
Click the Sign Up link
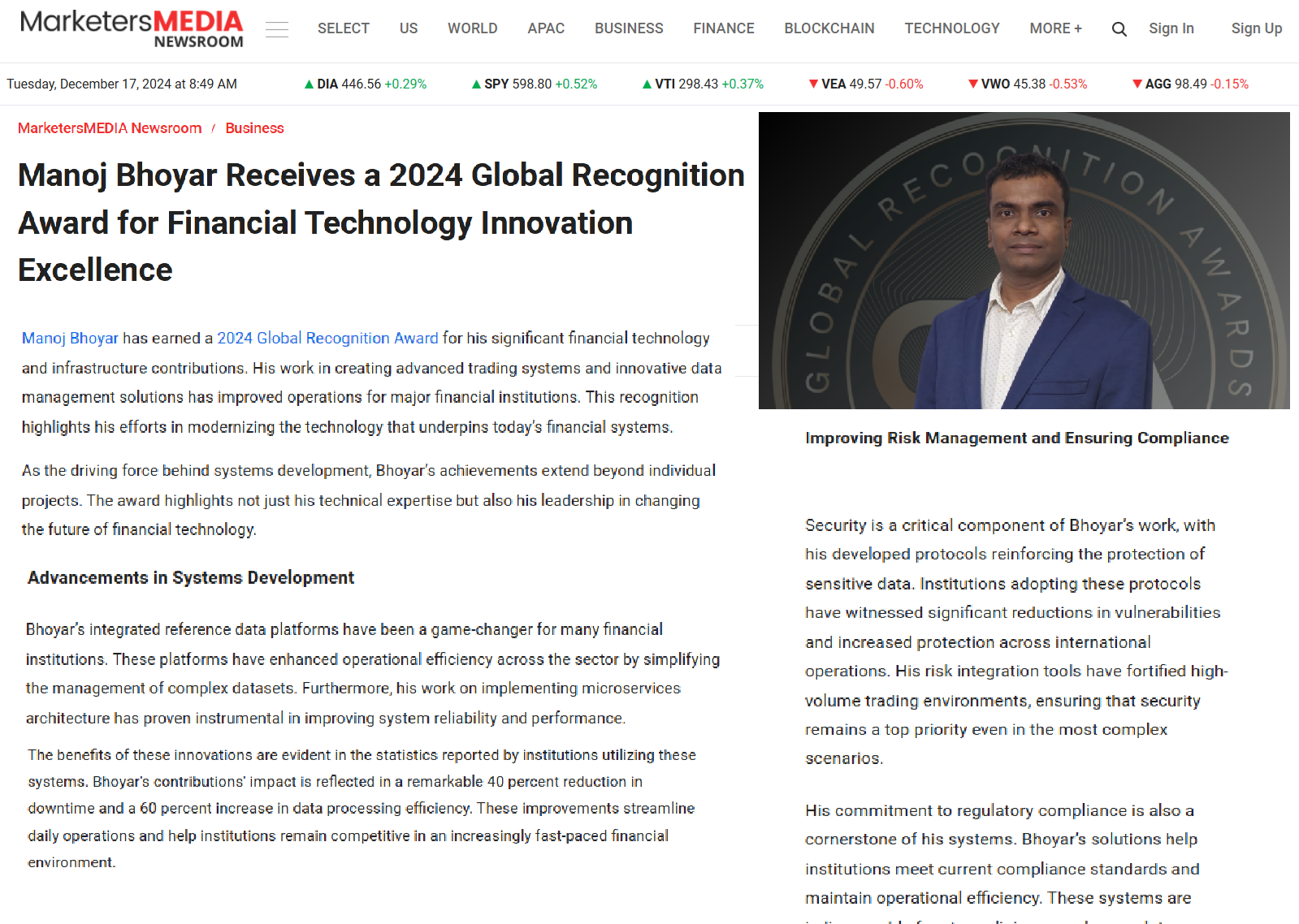tap(1257, 28)
